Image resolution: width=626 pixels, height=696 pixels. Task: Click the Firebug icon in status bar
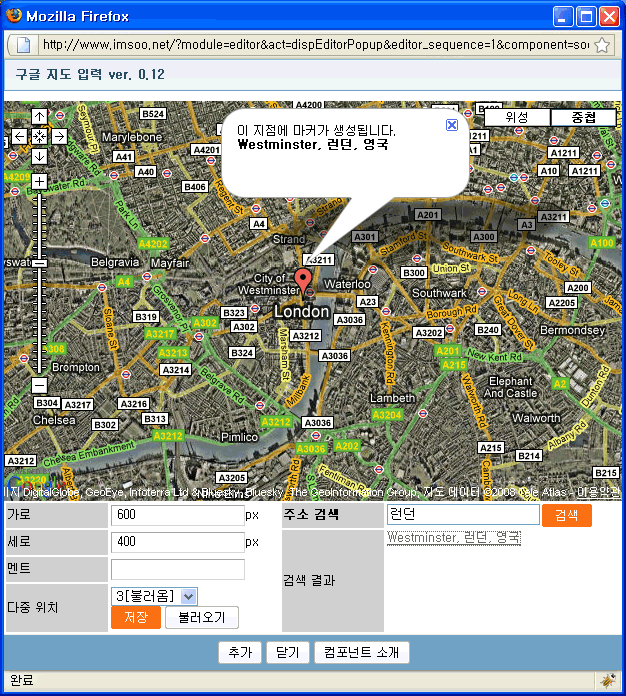click(x=608, y=680)
